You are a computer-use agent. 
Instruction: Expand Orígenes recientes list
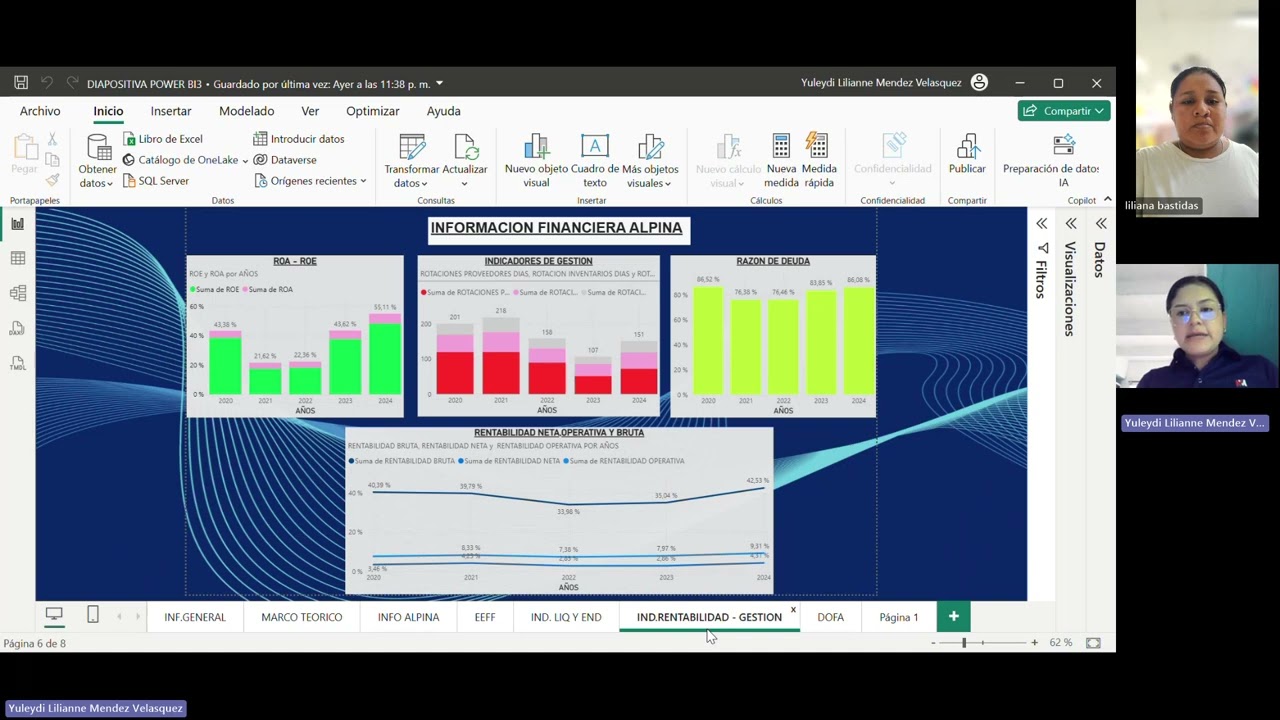click(x=310, y=181)
